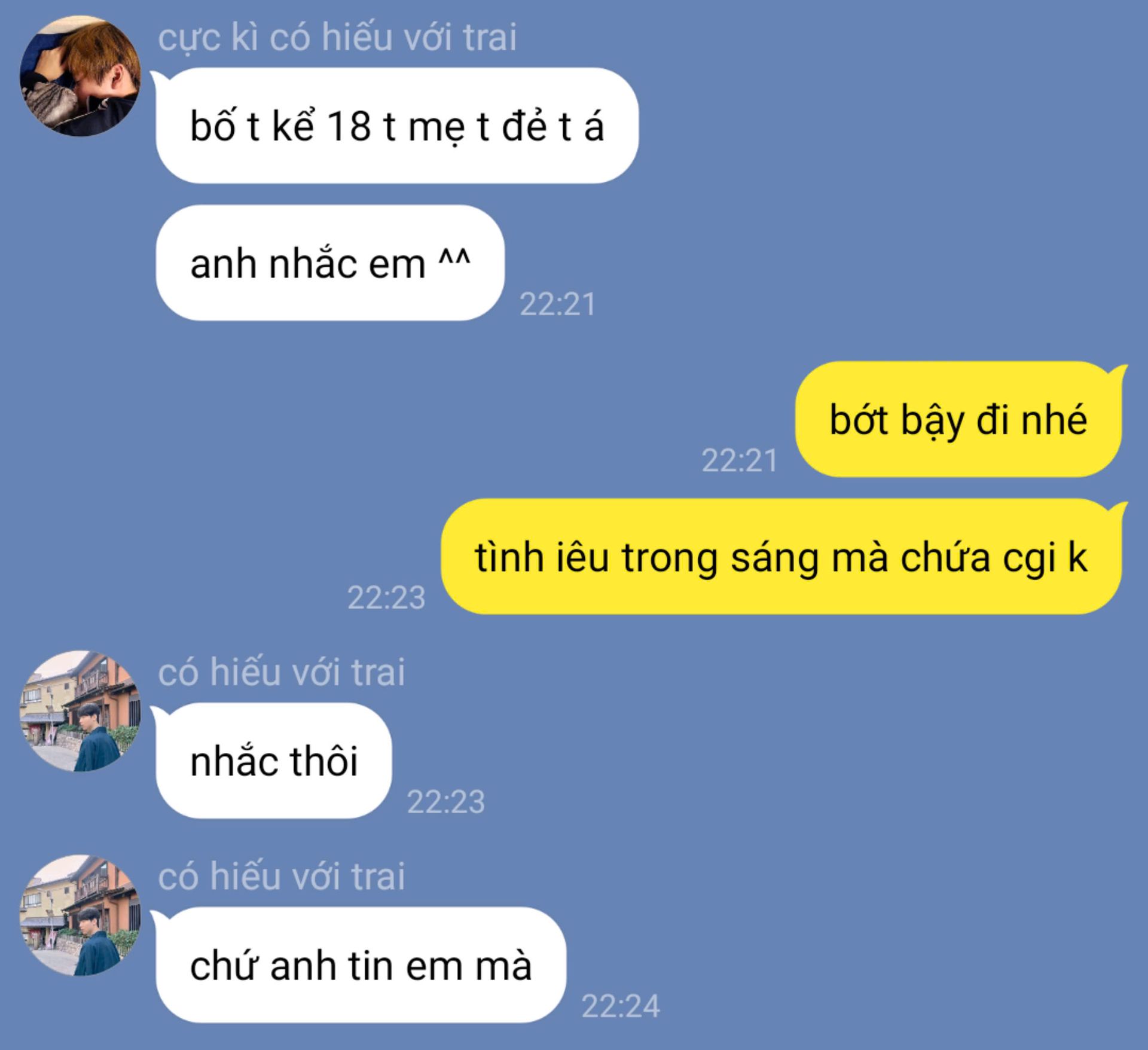
Task: Select the sender name "cực kì có hiếu với trai"
Action: coord(337,37)
